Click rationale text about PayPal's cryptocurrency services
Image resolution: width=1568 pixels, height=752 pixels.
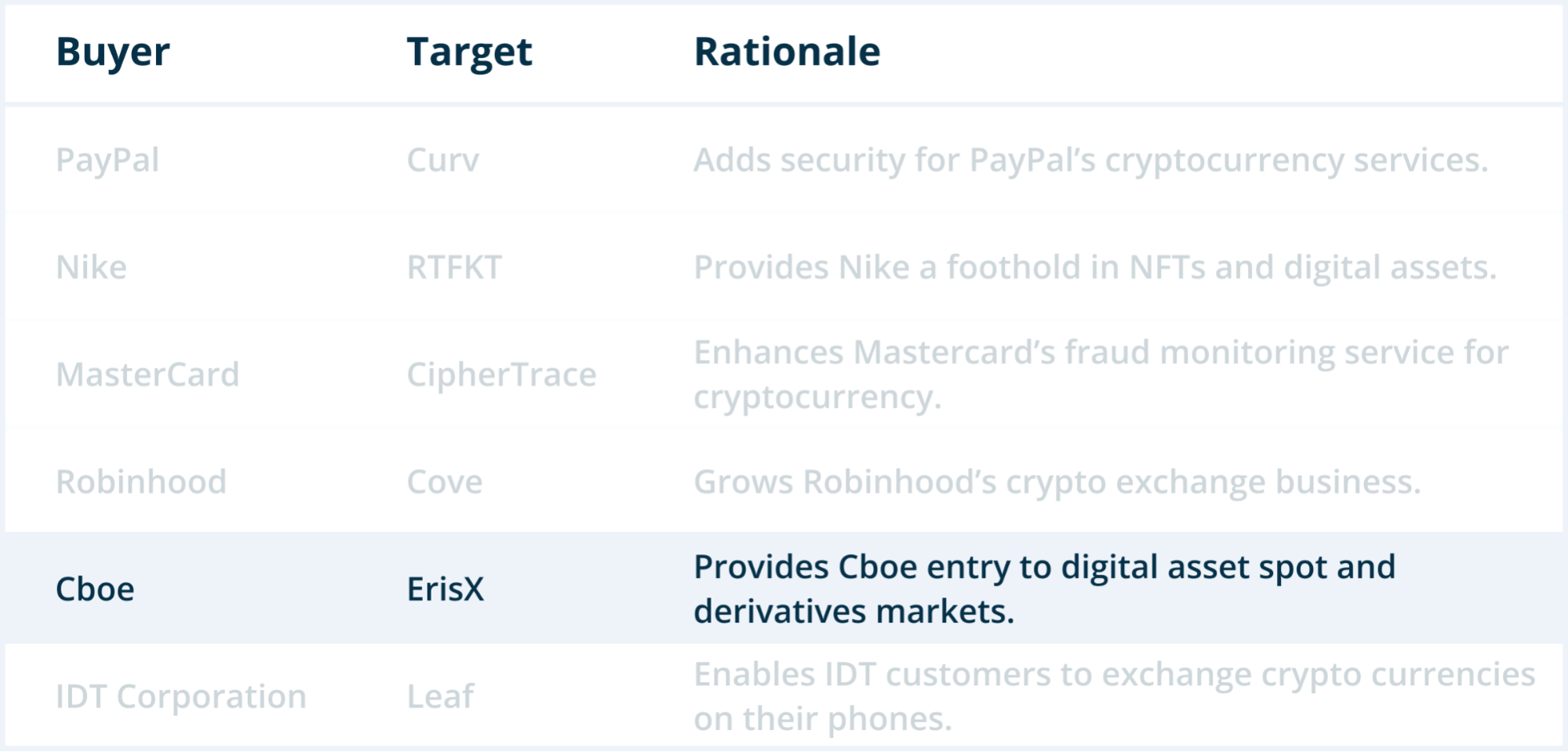[x=1090, y=161]
